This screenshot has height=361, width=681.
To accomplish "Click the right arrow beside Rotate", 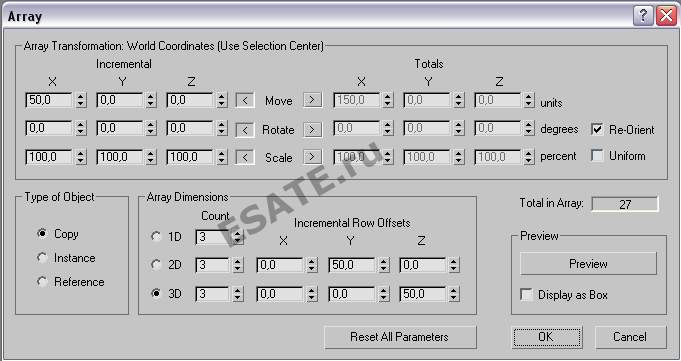I will tap(312, 129).
